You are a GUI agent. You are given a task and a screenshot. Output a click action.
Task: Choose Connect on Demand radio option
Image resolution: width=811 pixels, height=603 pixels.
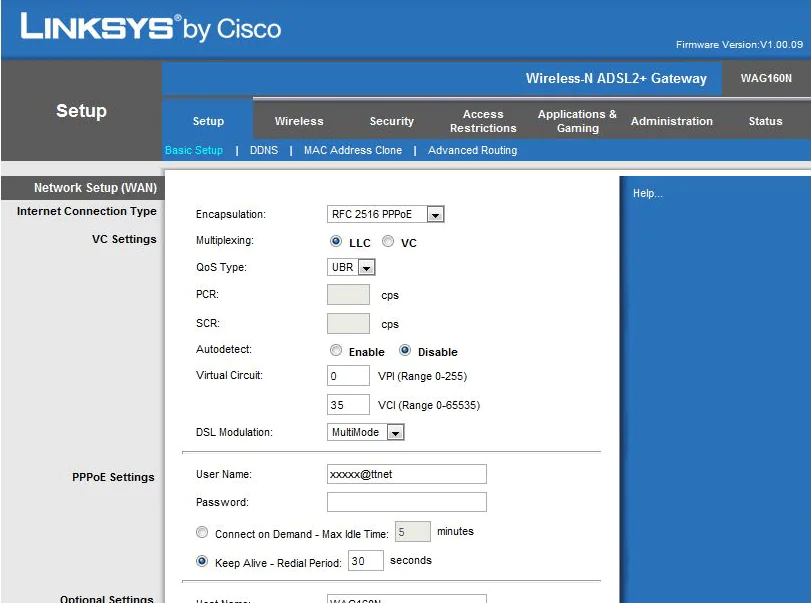tap(203, 533)
